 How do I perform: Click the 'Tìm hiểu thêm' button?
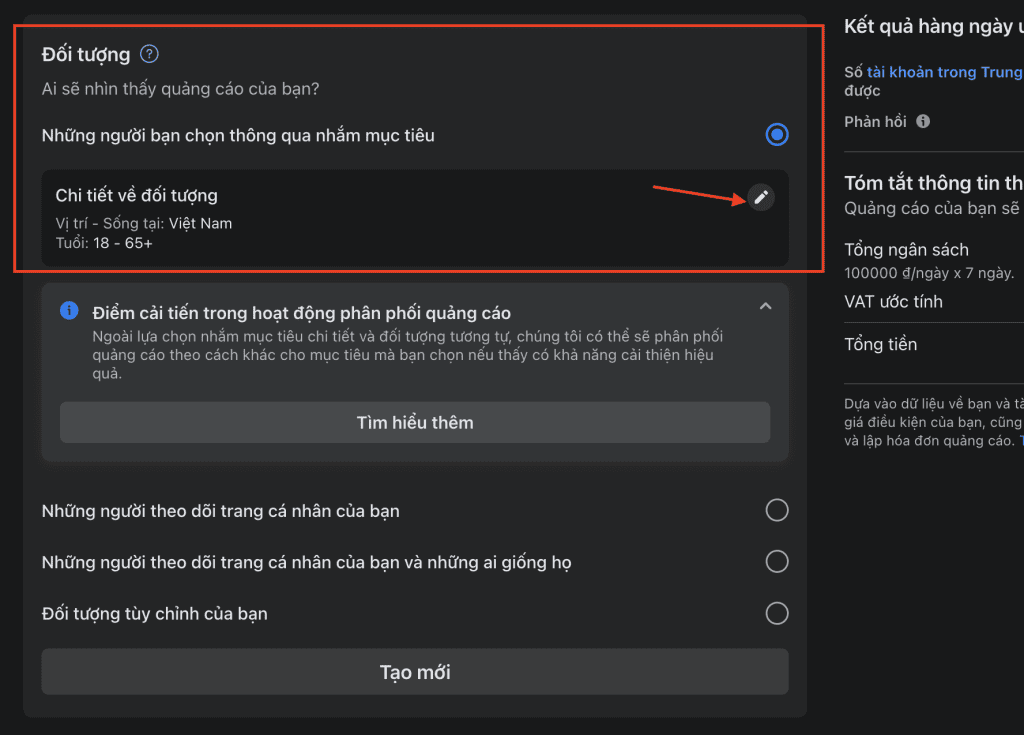point(415,423)
